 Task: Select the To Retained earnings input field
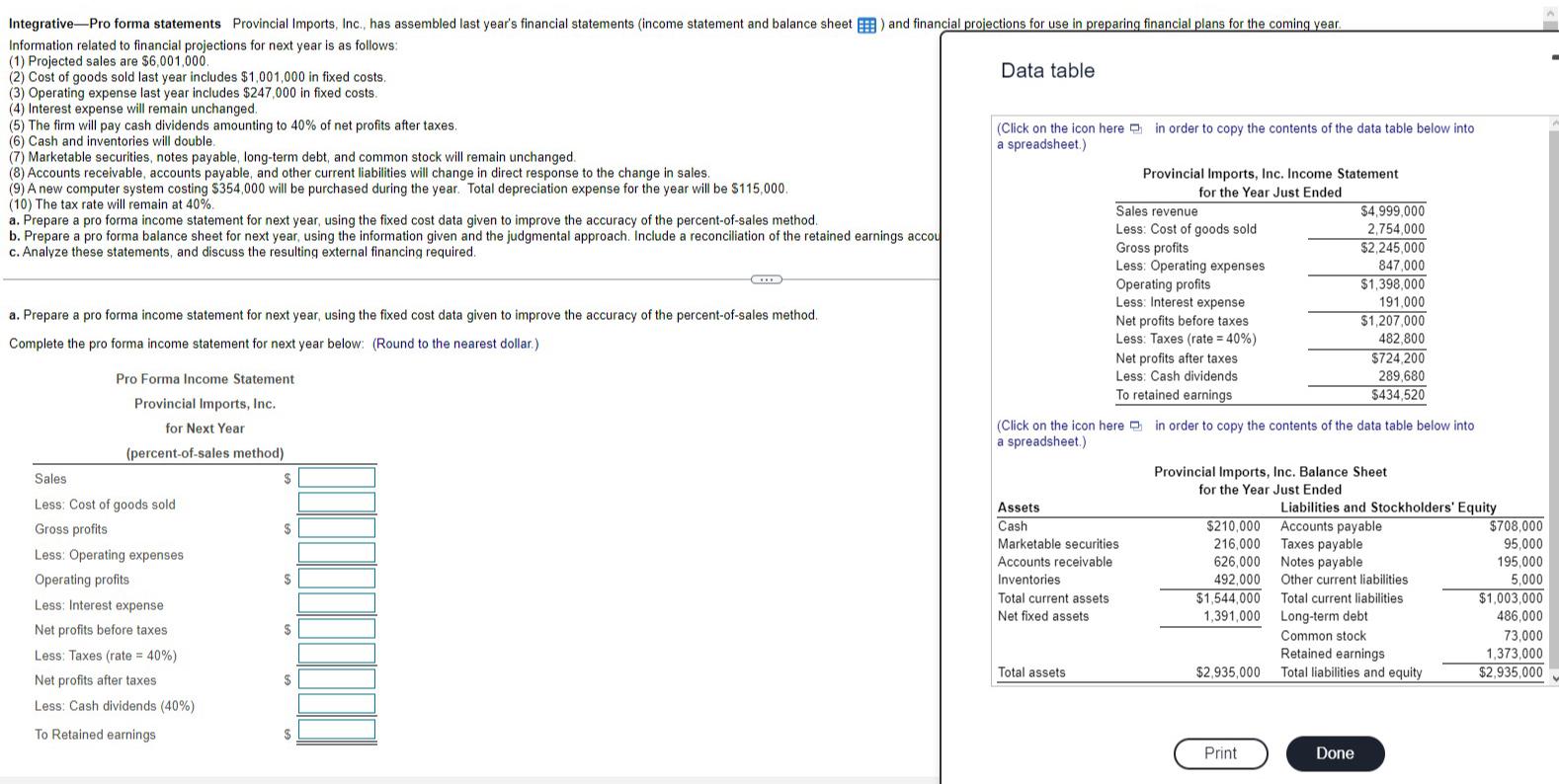(x=337, y=731)
